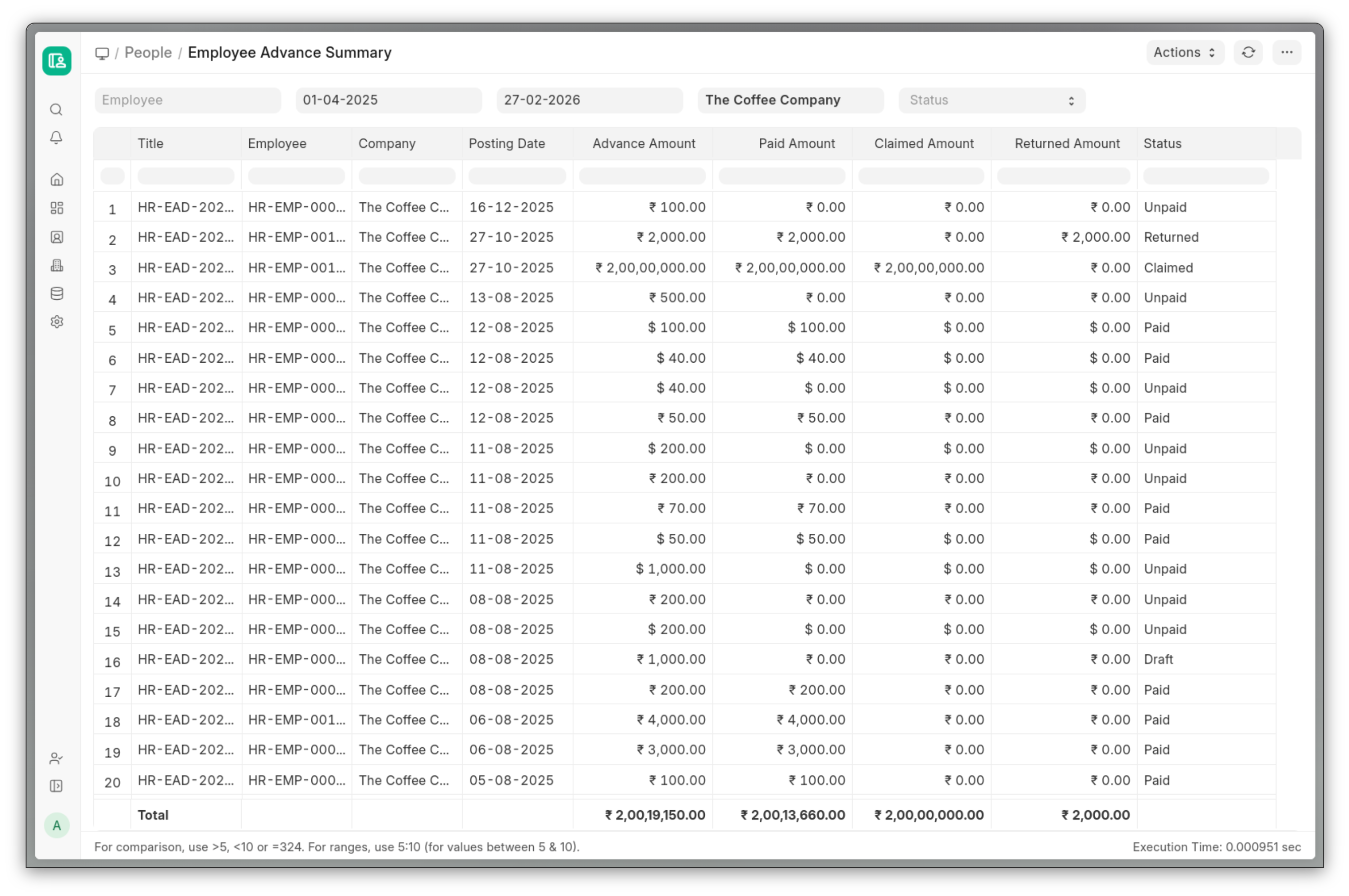Viewport: 1349px width, 896px height.
Task: Click the Posting Date column header
Action: [507, 144]
